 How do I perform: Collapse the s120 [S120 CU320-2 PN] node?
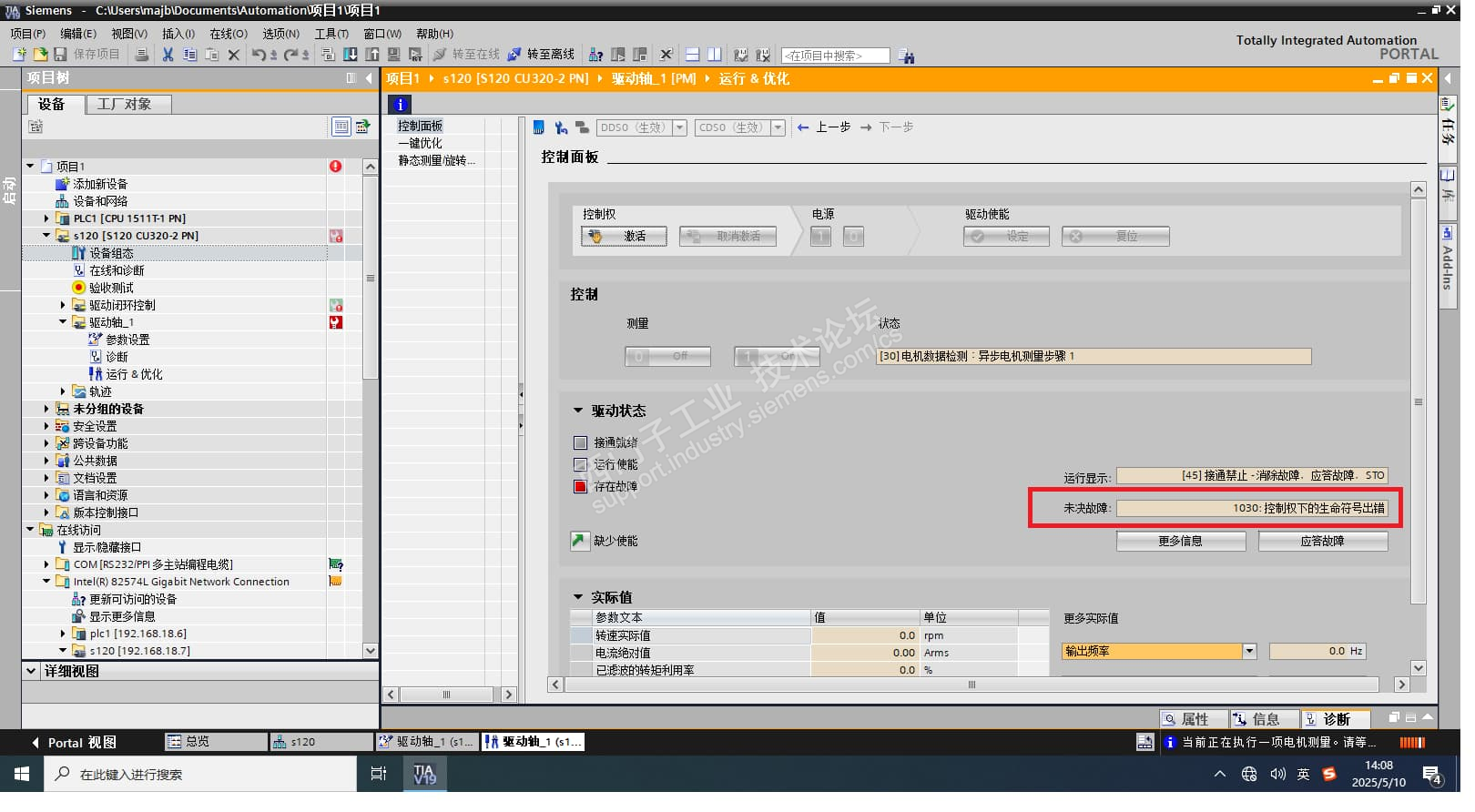[x=46, y=236]
